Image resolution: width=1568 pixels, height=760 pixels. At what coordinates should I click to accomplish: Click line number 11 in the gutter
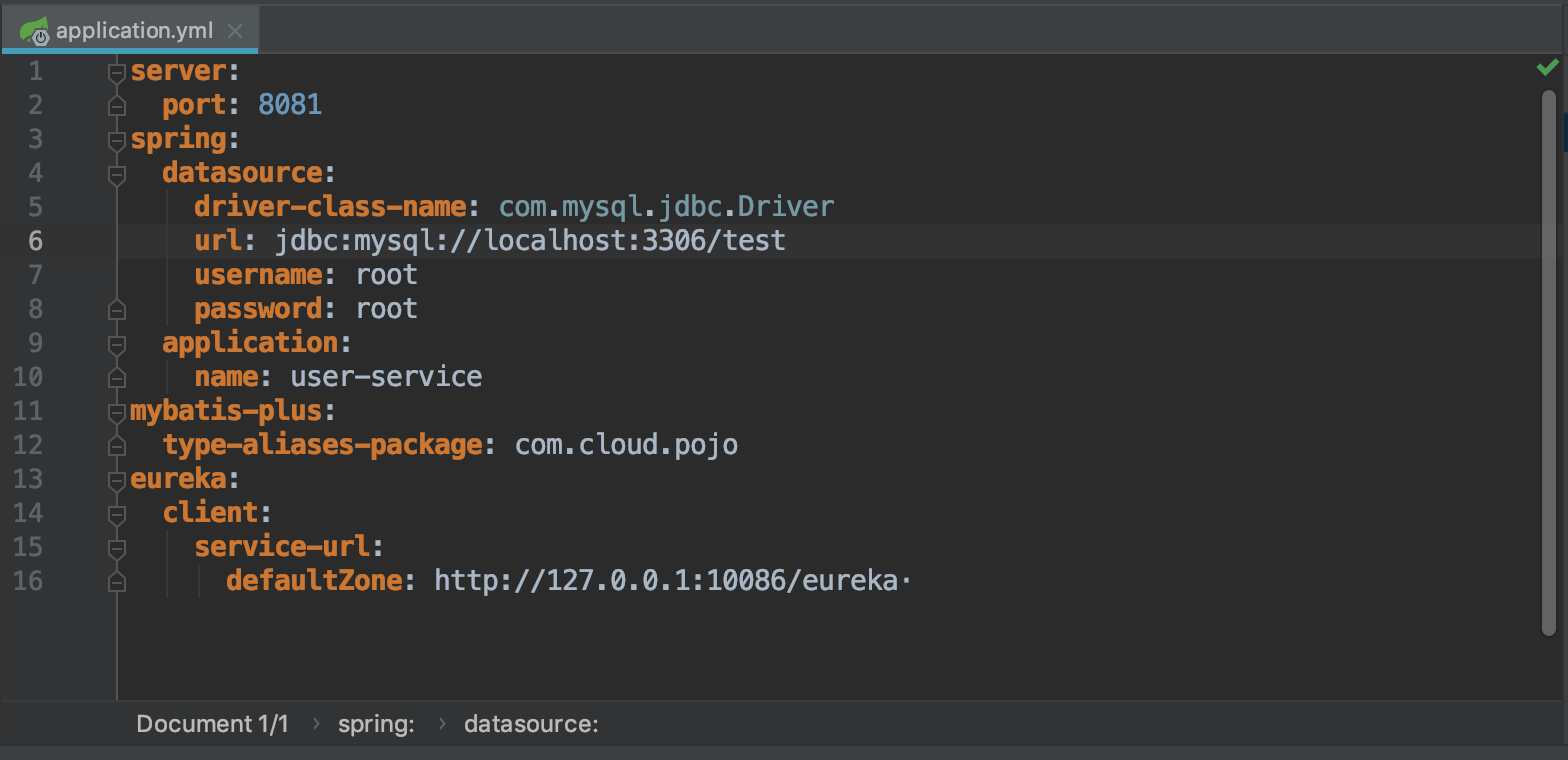(x=28, y=411)
